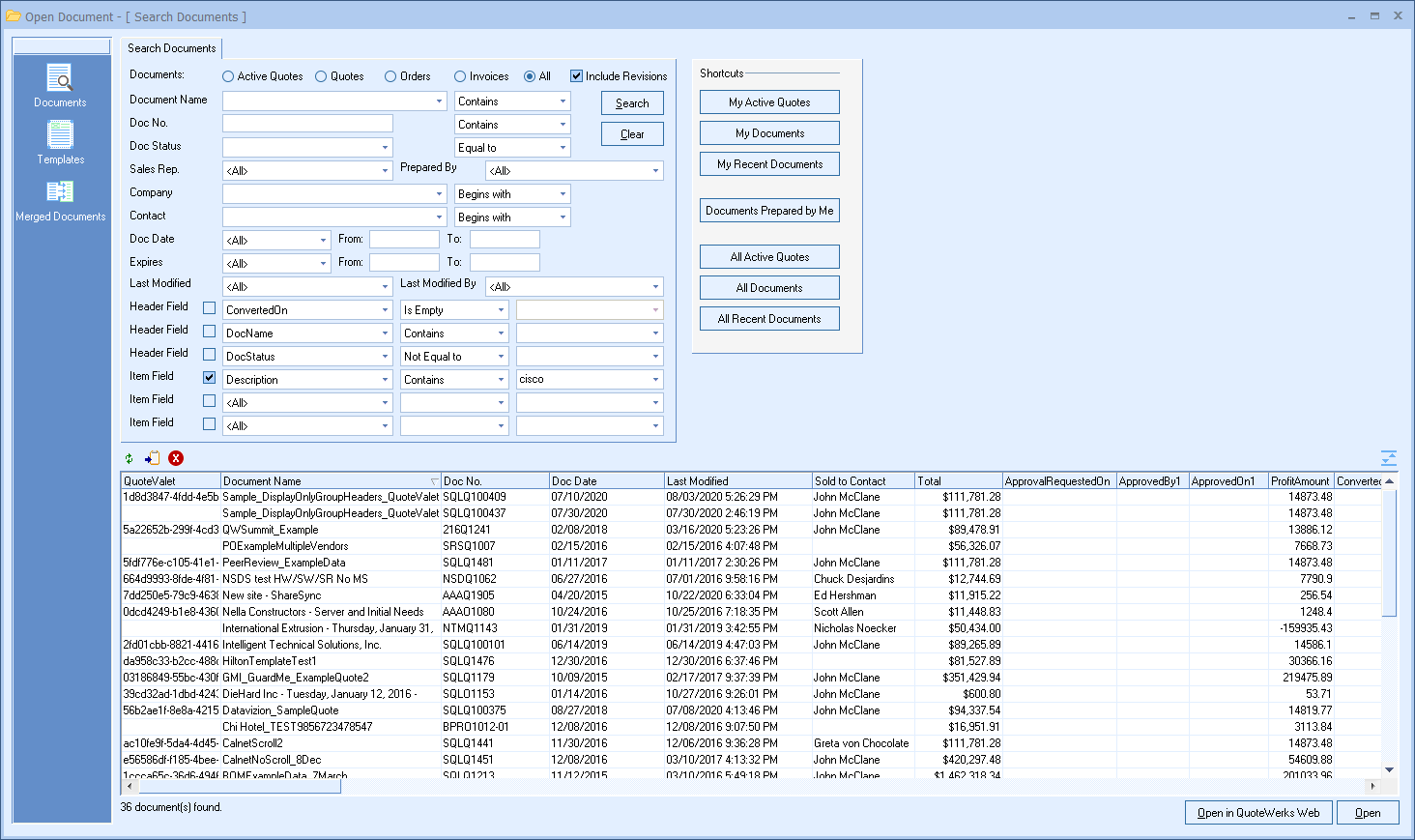Click the My Active Quotes shortcut button

click(x=769, y=102)
